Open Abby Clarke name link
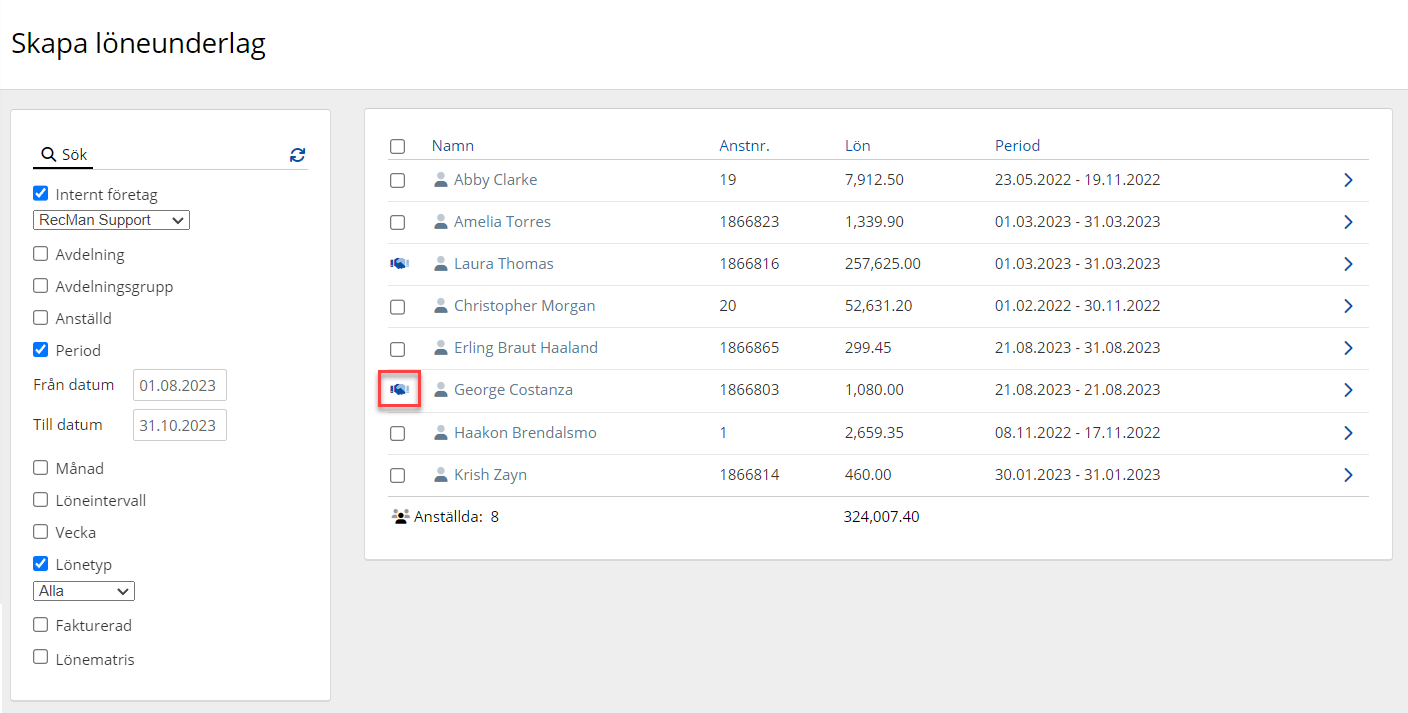Image resolution: width=1408 pixels, height=713 pixels. 495,180
